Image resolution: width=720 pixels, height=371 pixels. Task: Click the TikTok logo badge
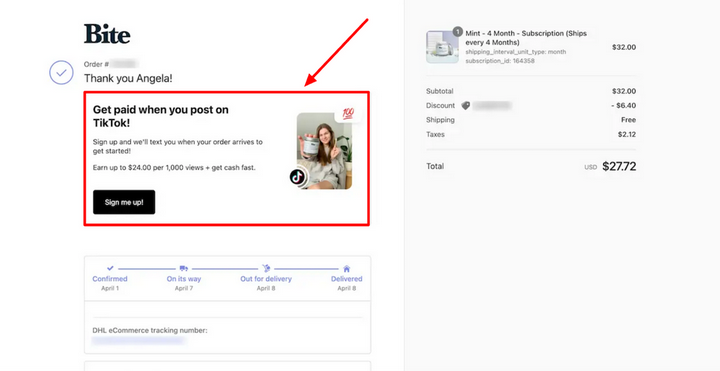(x=298, y=177)
